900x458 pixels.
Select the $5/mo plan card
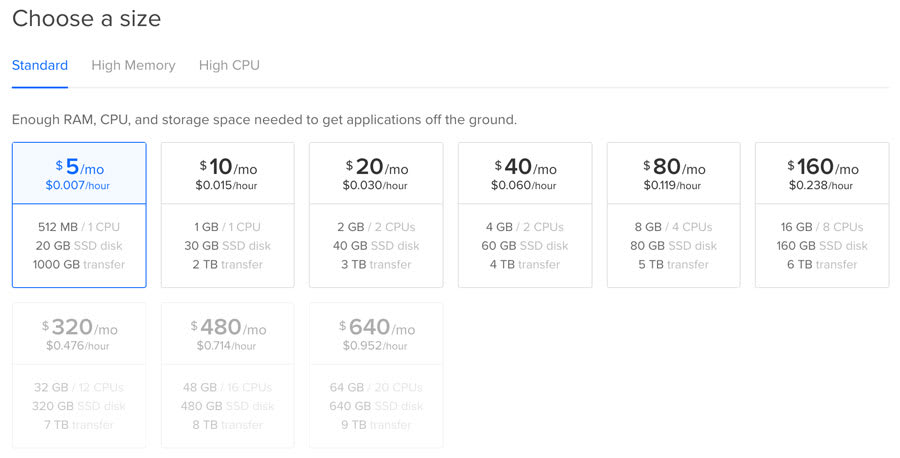point(79,215)
